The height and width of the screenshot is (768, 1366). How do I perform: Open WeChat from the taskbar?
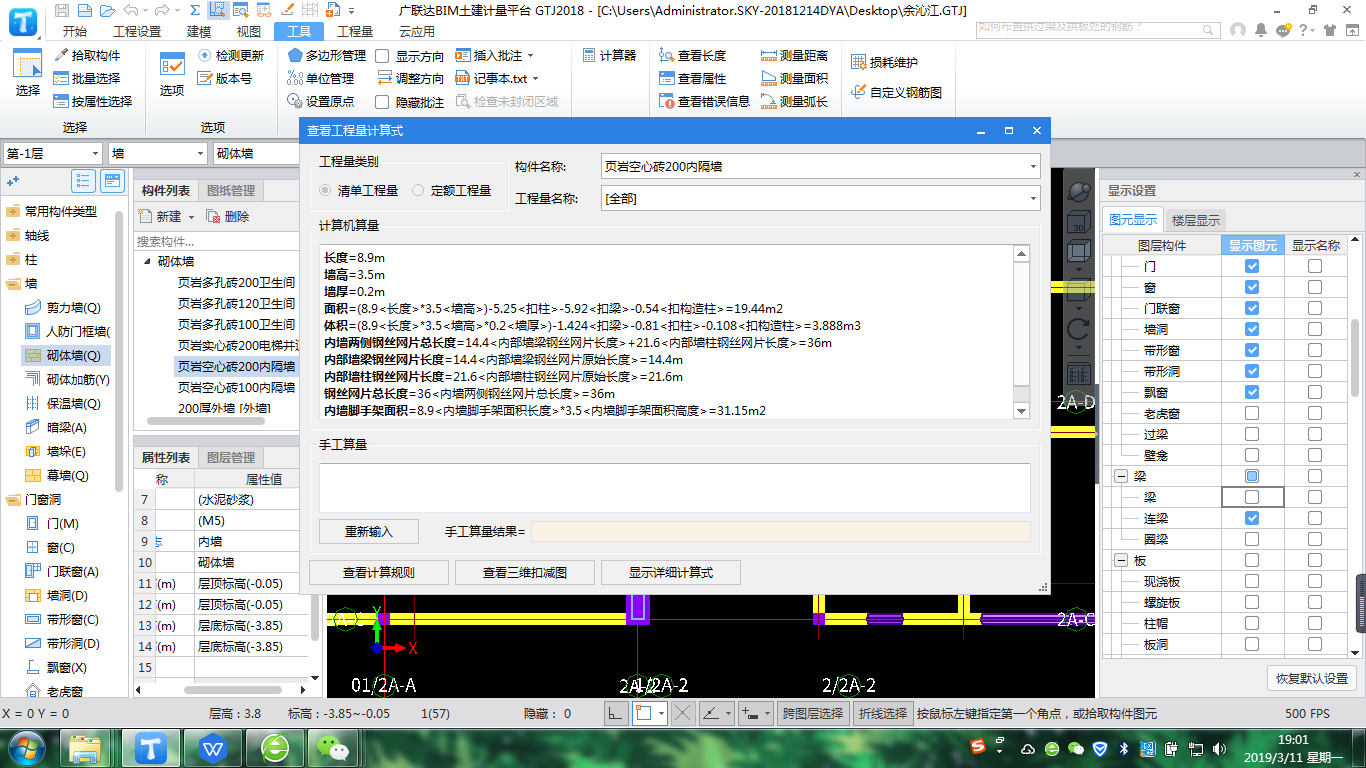331,747
